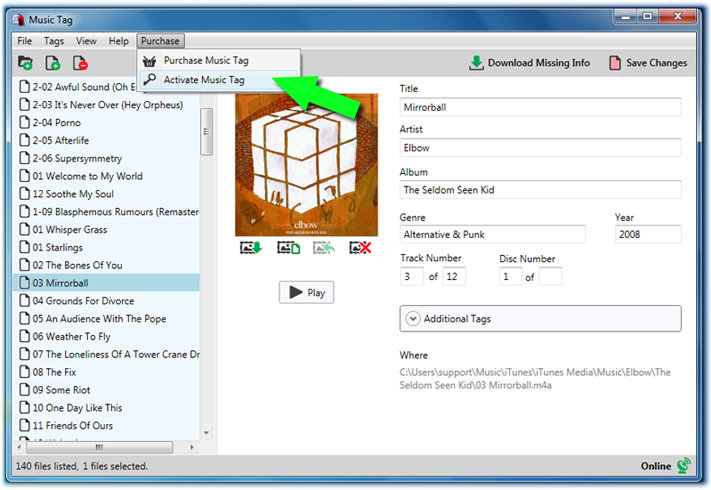The height and width of the screenshot is (490, 711).
Task: Select 01 Whisper Grass
Action: click(x=107, y=229)
